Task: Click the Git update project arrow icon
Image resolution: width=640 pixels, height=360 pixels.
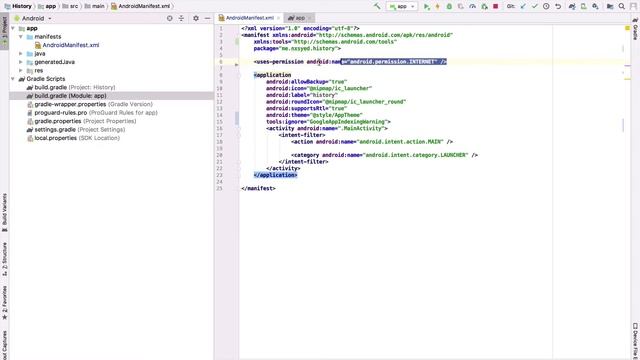Action: (523, 6)
